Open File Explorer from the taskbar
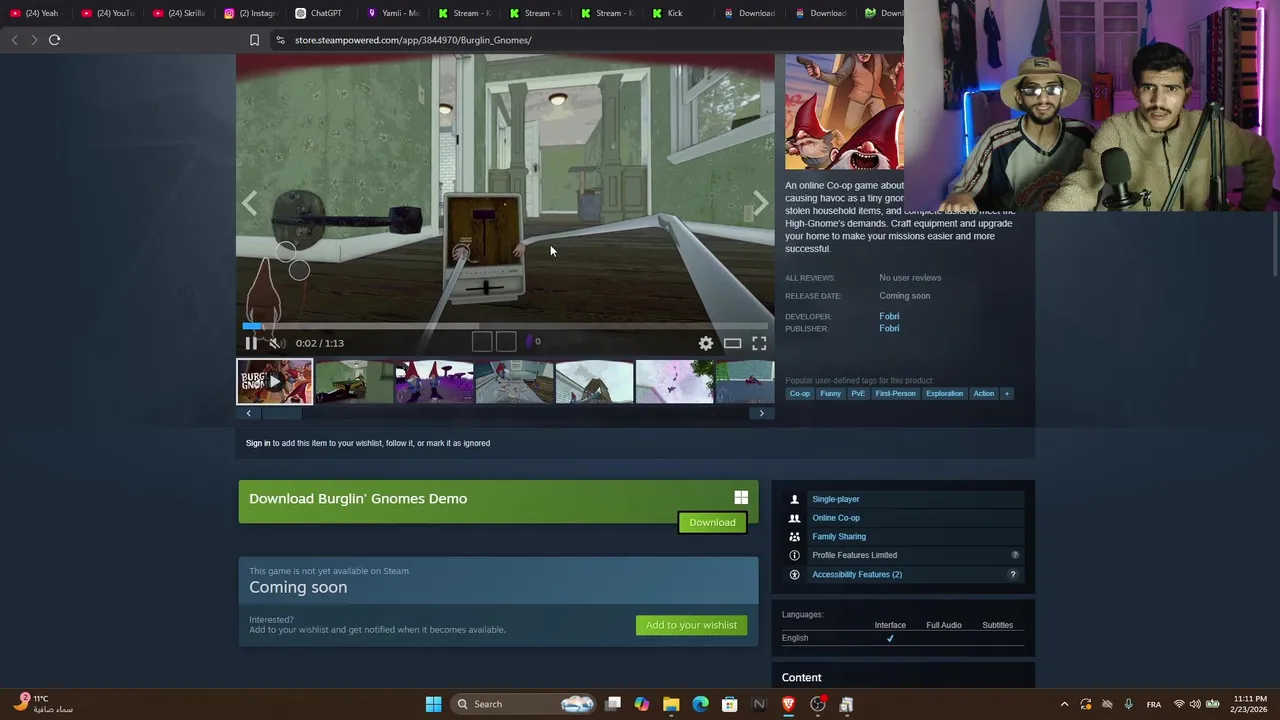 [671, 704]
